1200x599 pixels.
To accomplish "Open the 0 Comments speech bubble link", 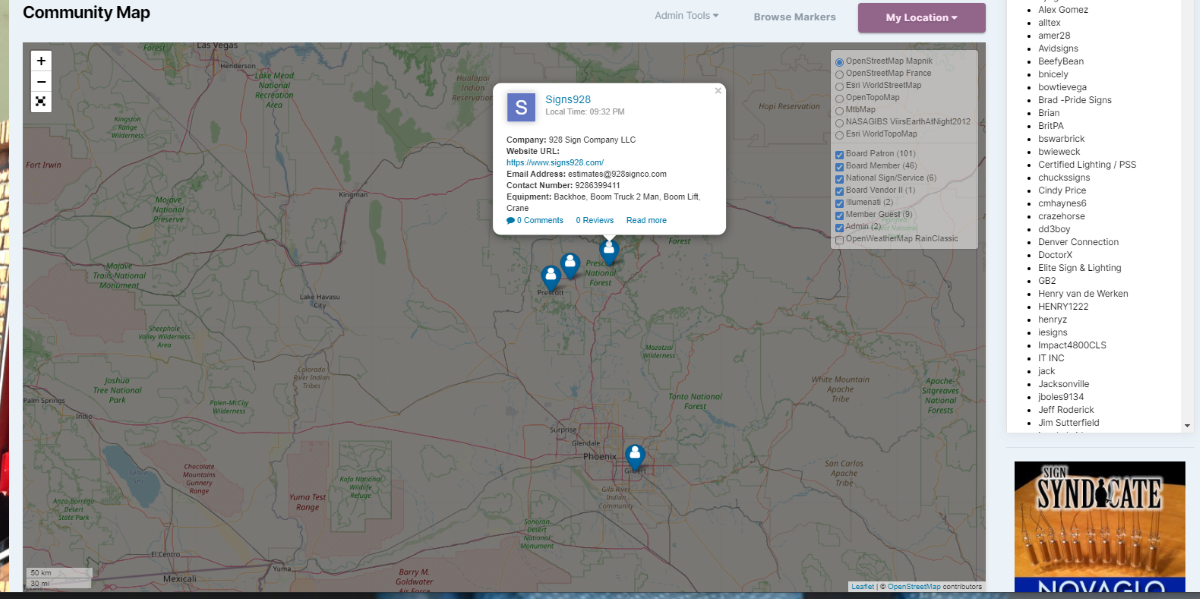I will coord(535,220).
